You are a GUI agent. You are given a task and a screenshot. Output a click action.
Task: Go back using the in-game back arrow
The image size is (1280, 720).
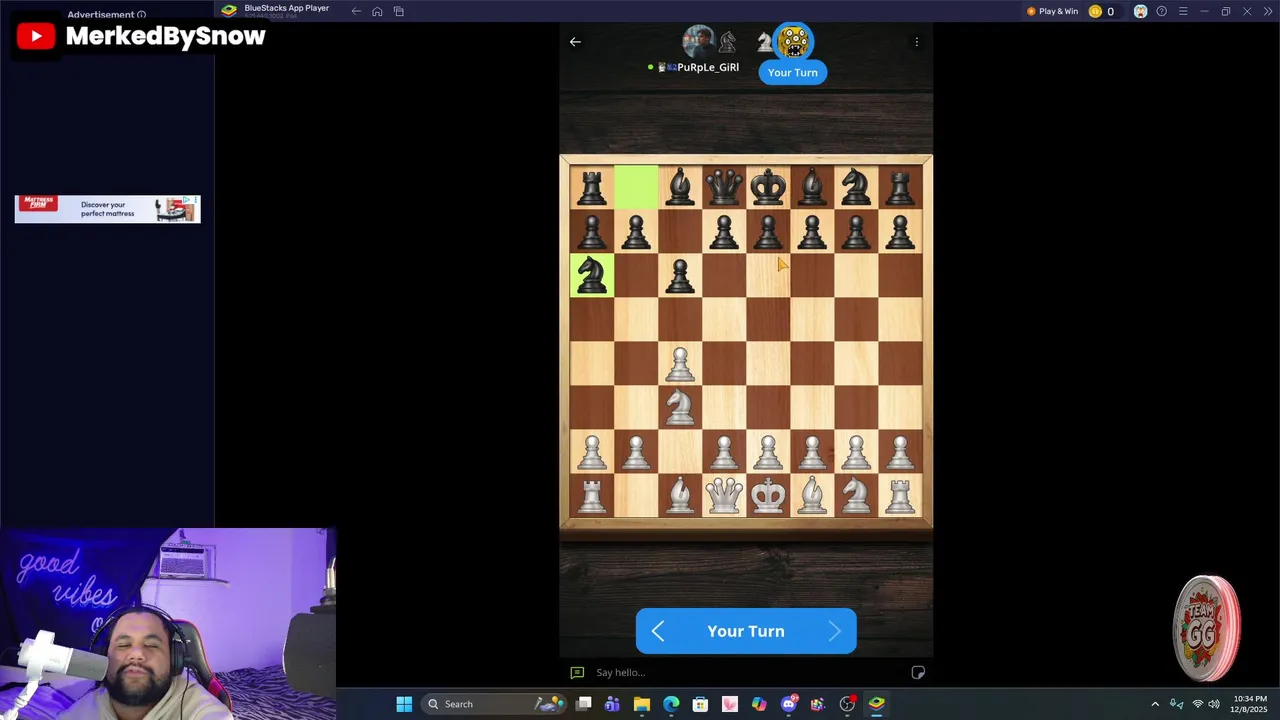tap(575, 42)
